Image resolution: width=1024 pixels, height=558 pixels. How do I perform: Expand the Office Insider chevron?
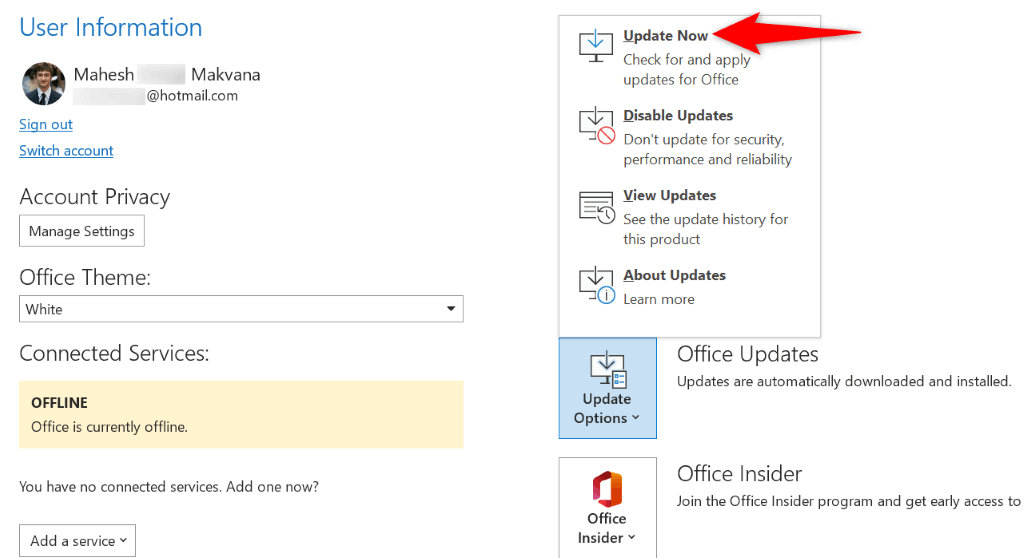pyautogui.click(x=632, y=538)
